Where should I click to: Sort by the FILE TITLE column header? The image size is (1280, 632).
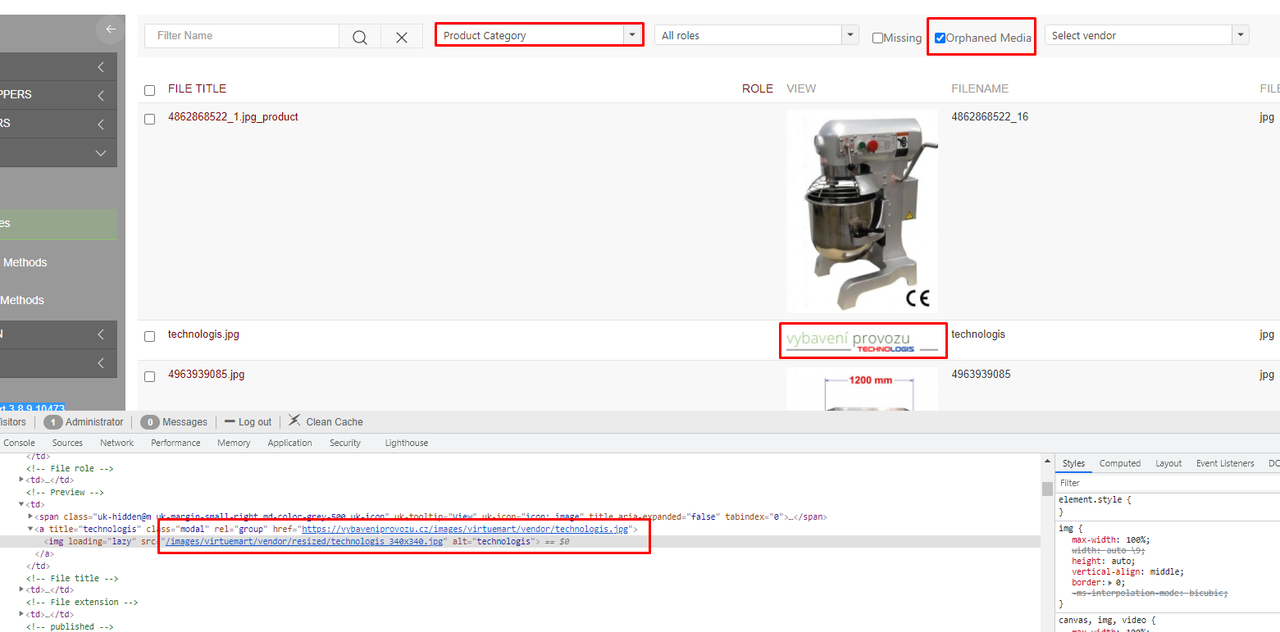point(197,89)
